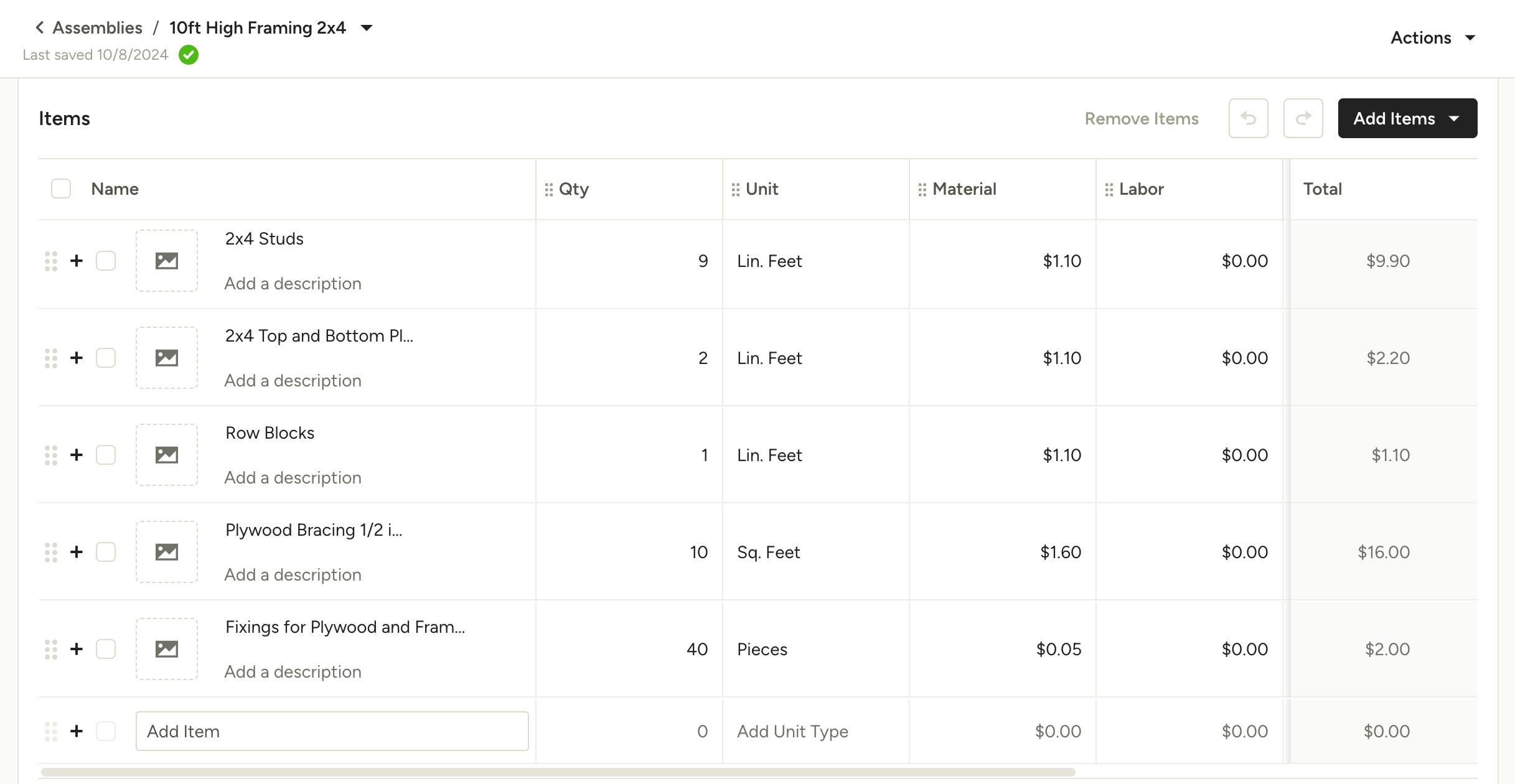Open Lin. Feet unit for Row Blocks
Image resolution: width=1515 pixels, height=784 pixels.
815,455
